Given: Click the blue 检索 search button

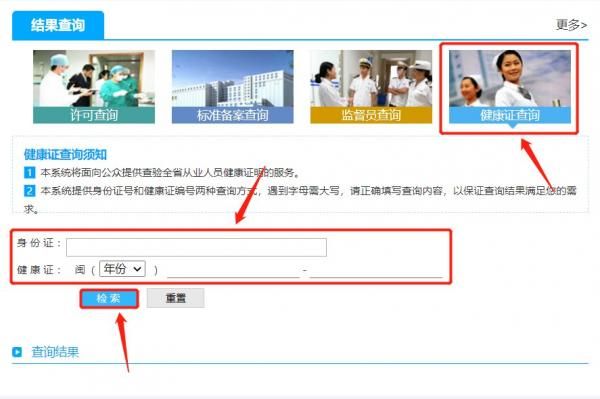Looking at the screenshot, I should [x=109, y=298].
